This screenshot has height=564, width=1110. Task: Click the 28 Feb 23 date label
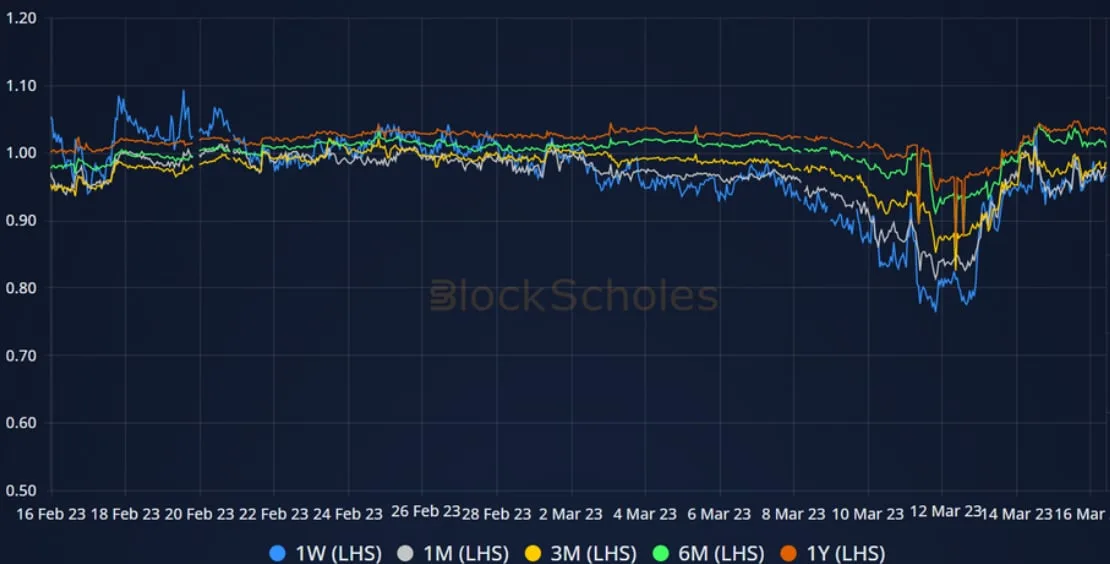(496, 514)
